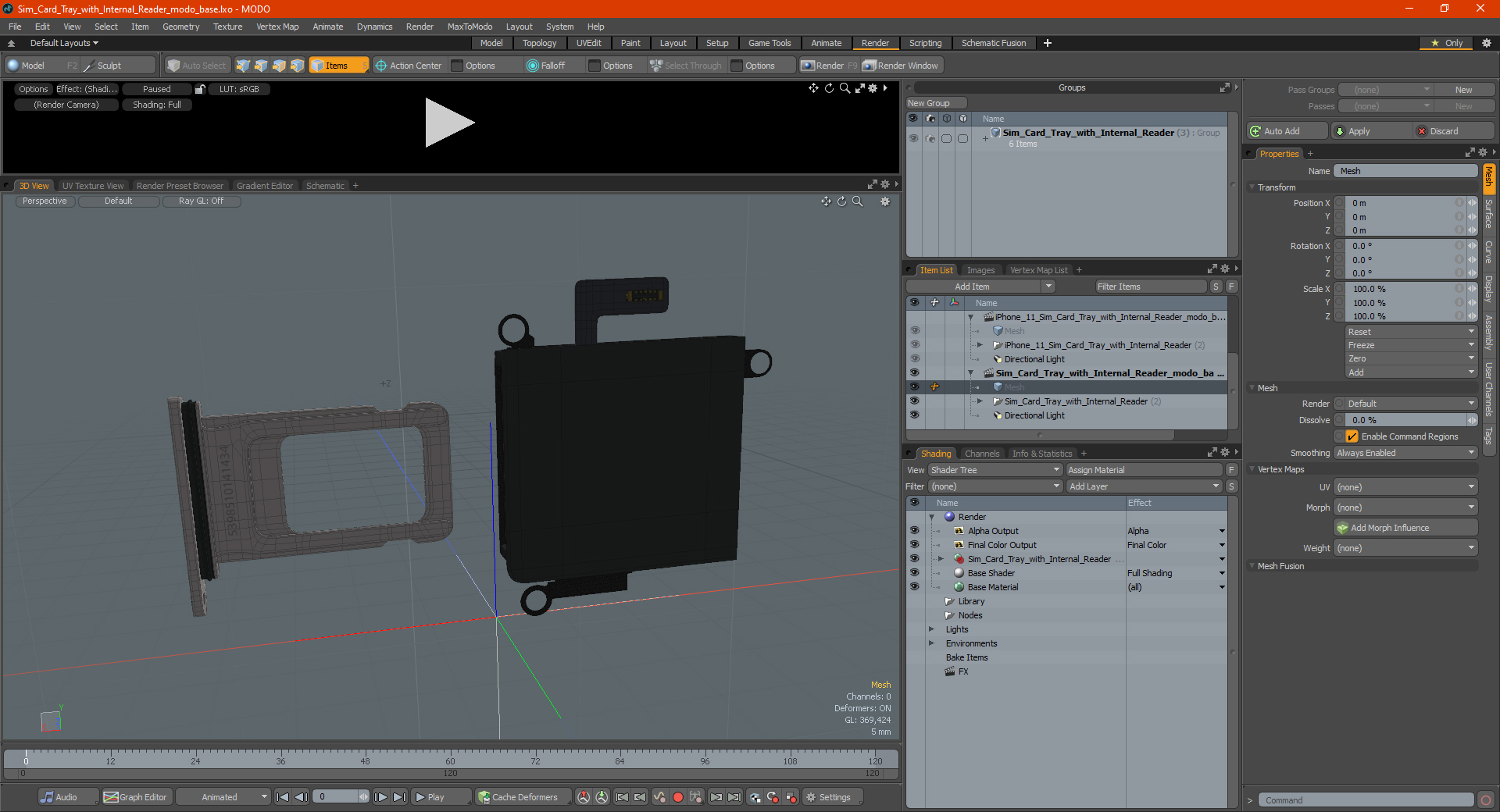Go to the first frame
Image resolution: width=1500 pixels, height=812 pixels.
[x=283, y=797]
